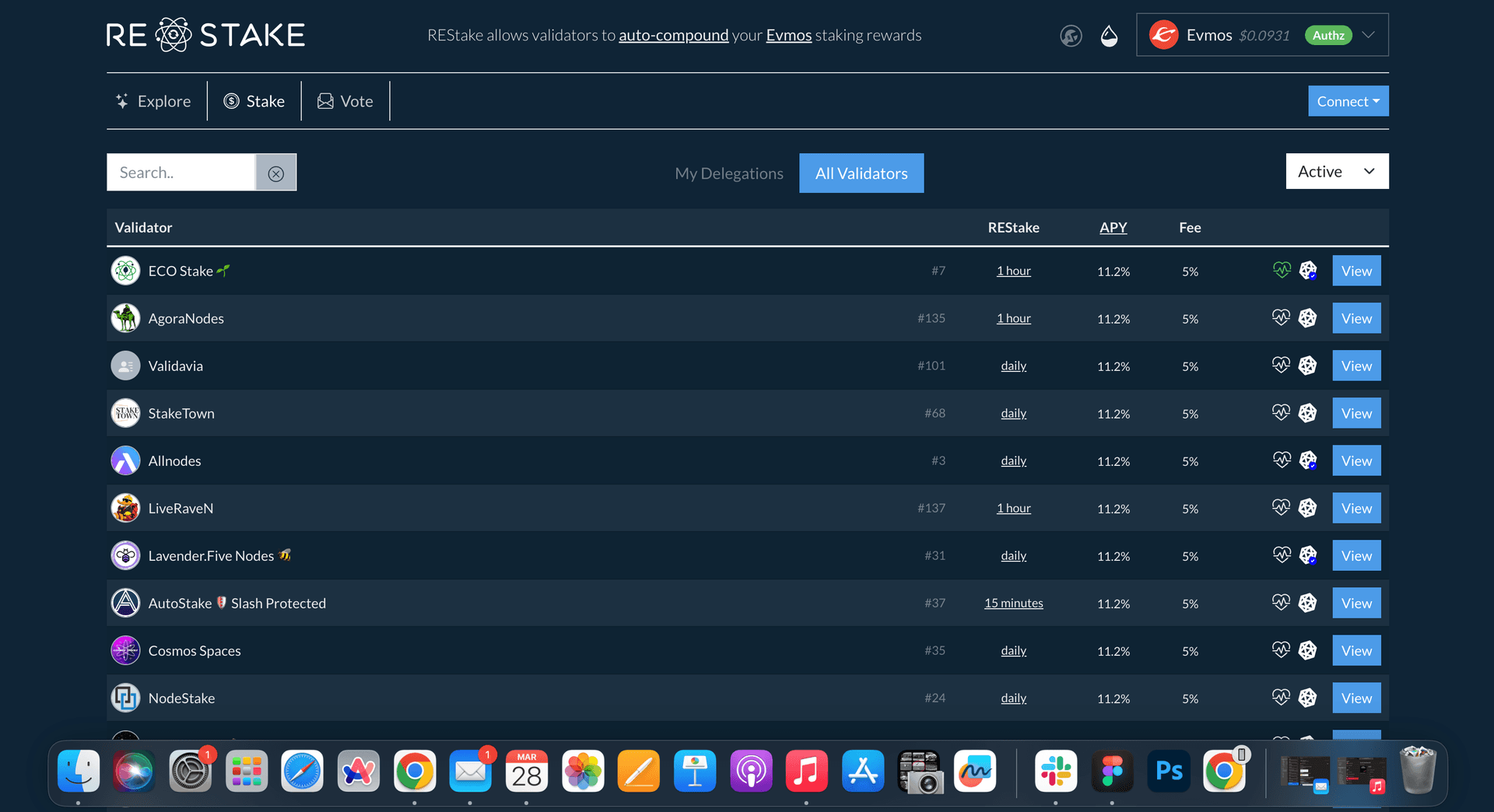View the Allnodes validator
This screenshot has width=1494, height=812.
1356,460
